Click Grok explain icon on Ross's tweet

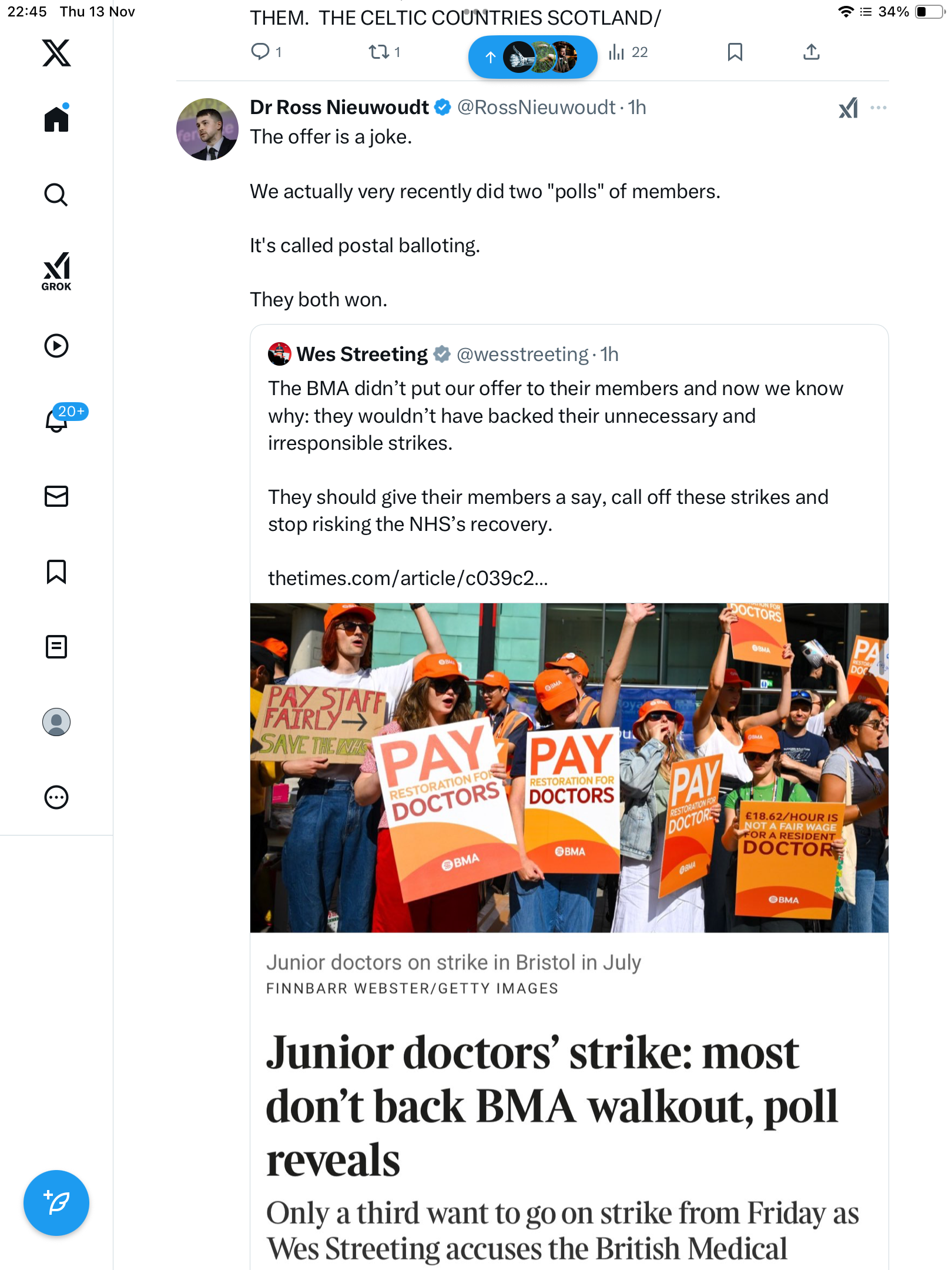848,108
